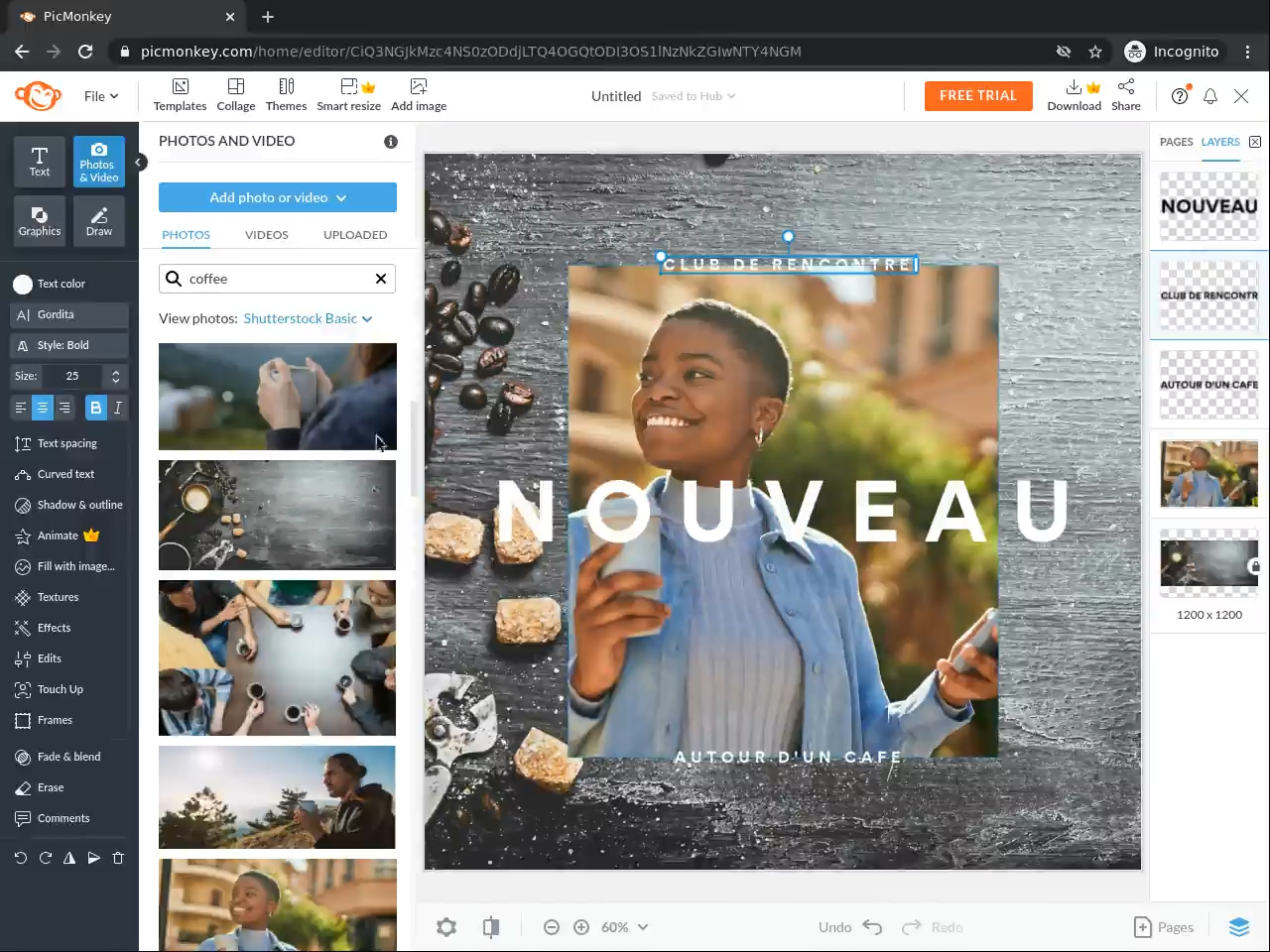Viewport: 1270px width, 952px height.
Task: Switch to the VIDEOS tab
Action: pyautogui.click(x=267, y=235)
